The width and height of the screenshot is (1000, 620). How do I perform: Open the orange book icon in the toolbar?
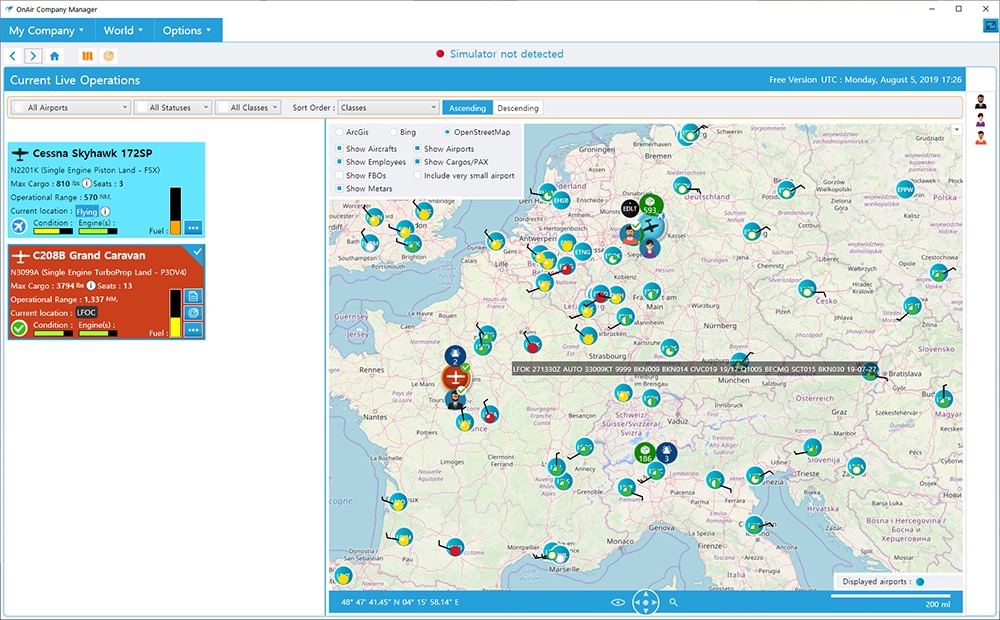(87, 56)
